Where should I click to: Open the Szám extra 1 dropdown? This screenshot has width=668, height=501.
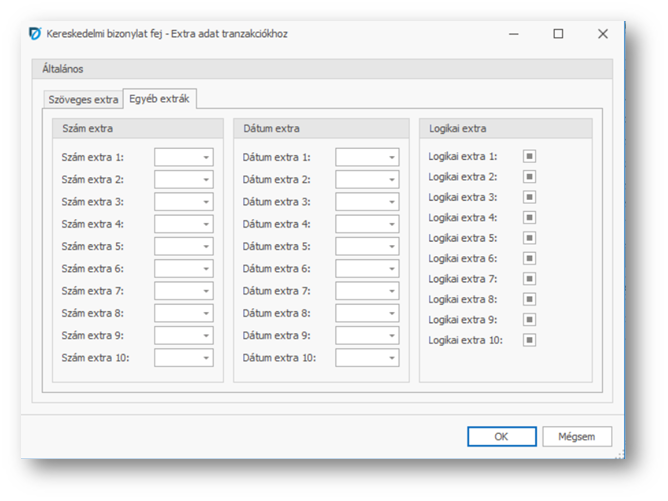[205, 158]
